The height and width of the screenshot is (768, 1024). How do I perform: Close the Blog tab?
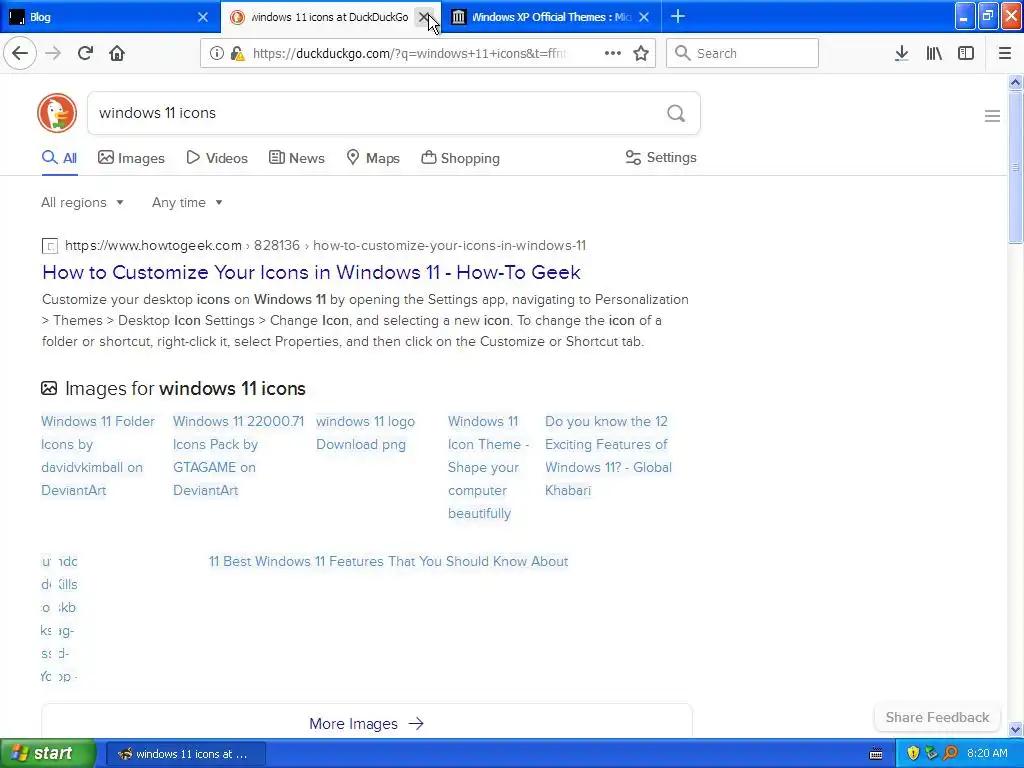pos(203,17)
